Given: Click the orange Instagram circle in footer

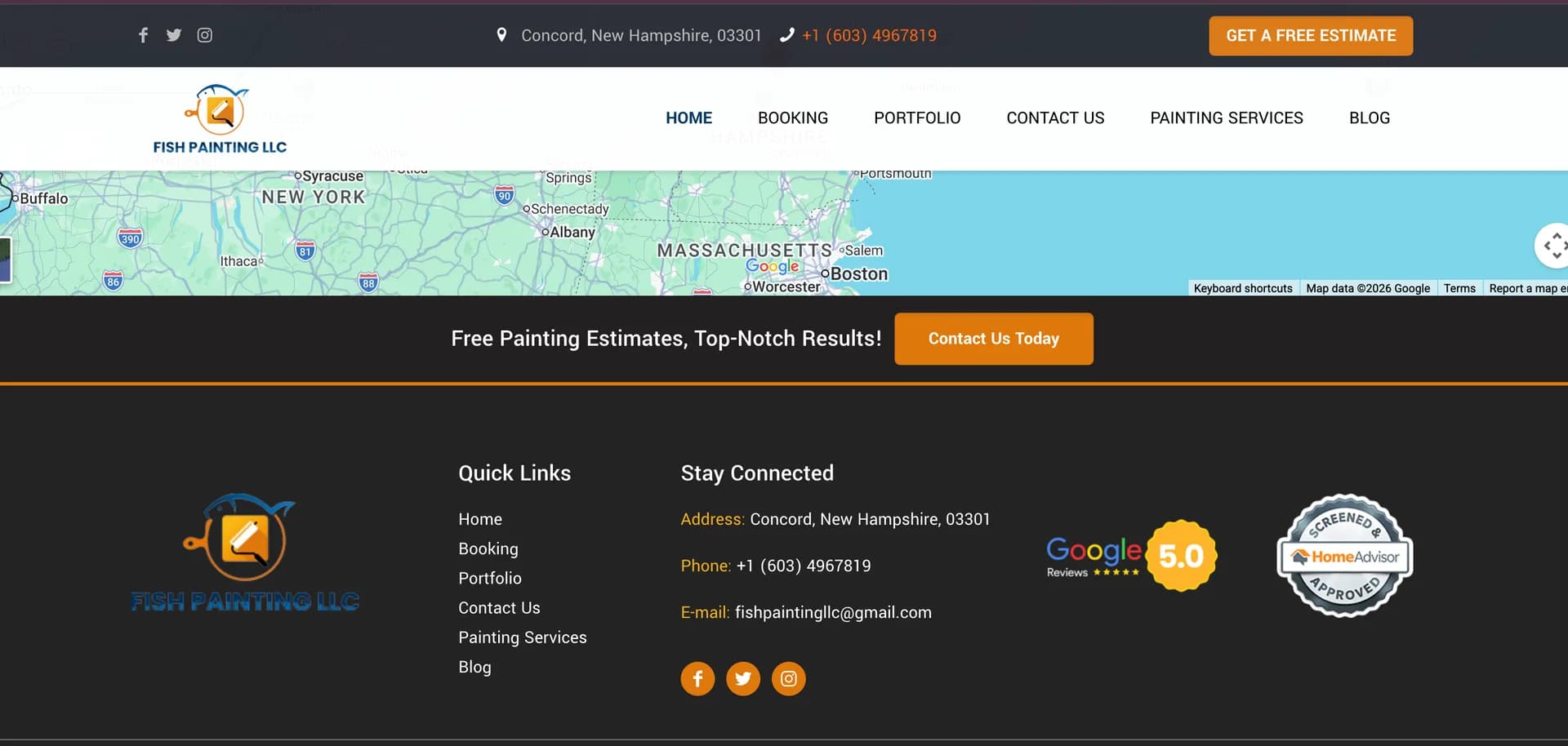Looking at the screenshot, I should tap(789, 678).
